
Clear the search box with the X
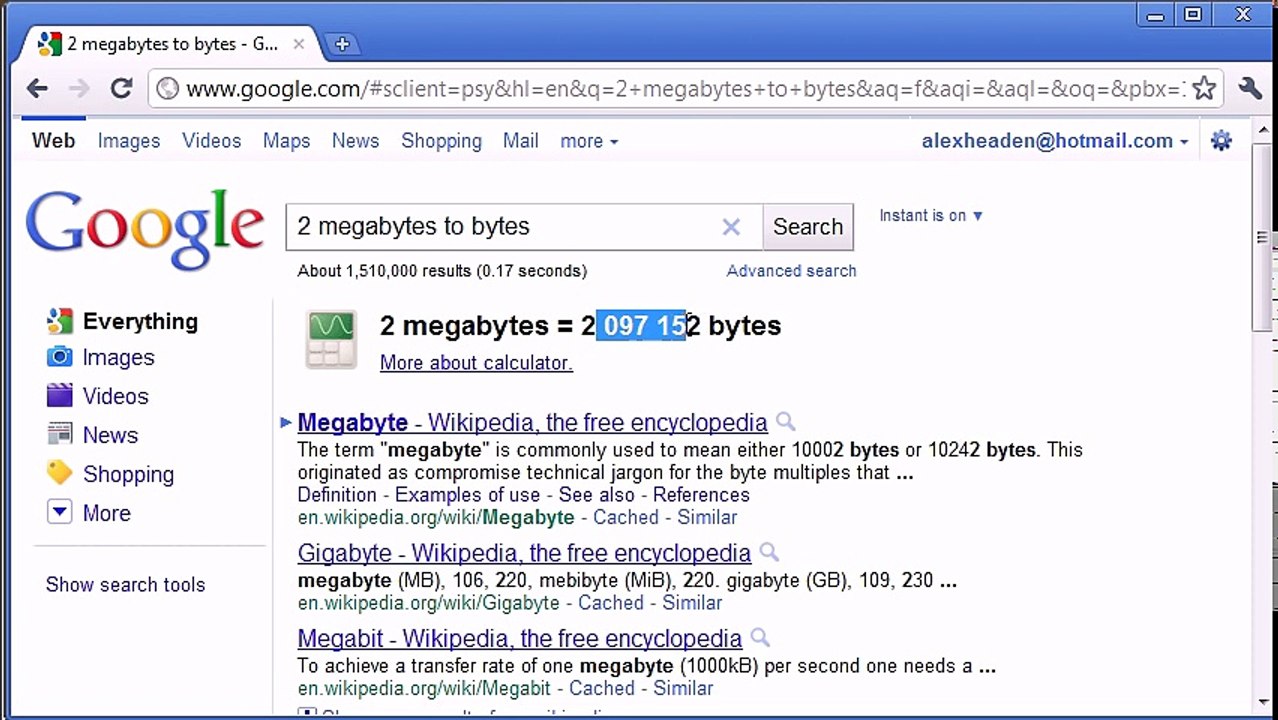click(731, 227)
